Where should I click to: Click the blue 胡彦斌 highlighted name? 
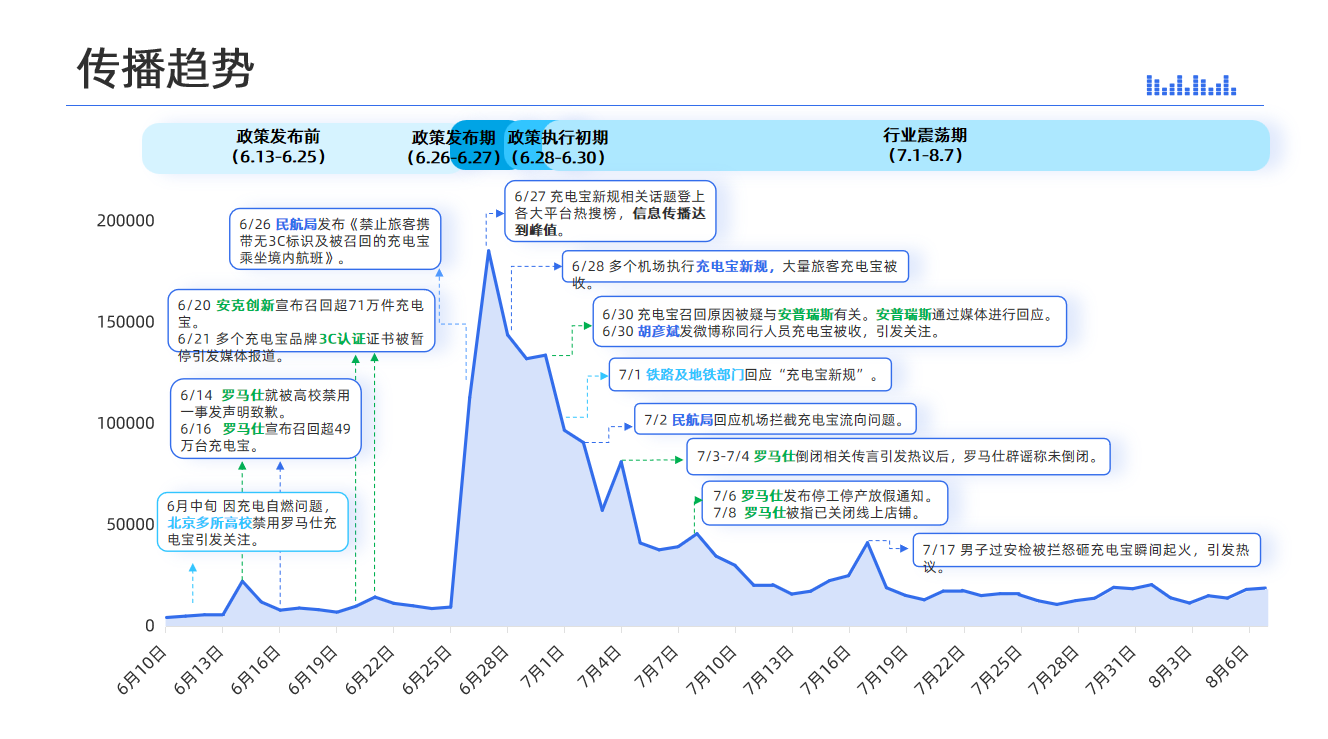(658, 331)
